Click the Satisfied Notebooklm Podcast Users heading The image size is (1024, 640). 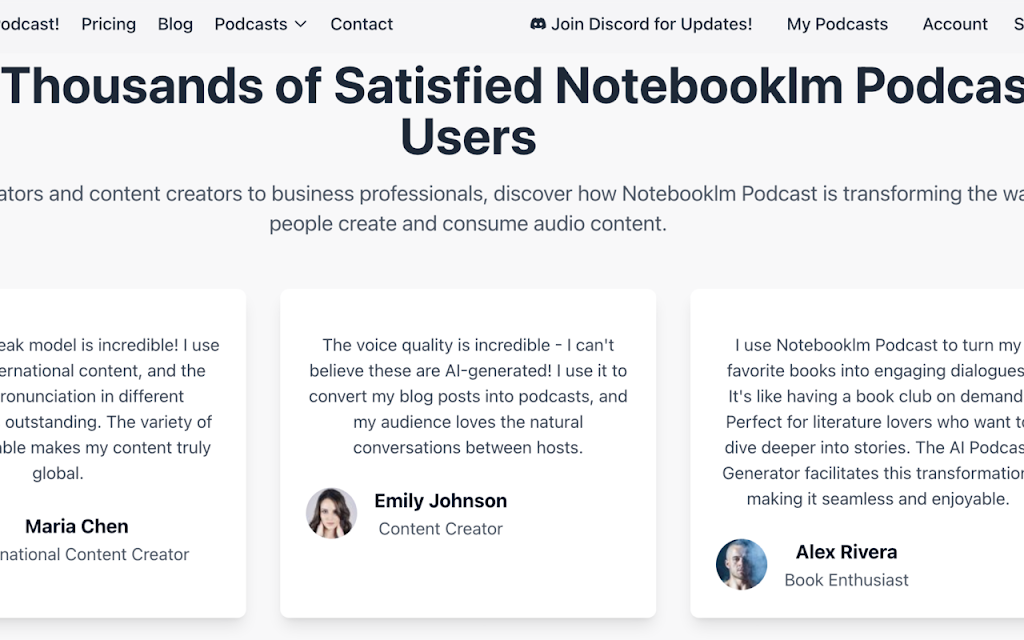(512, 111)
